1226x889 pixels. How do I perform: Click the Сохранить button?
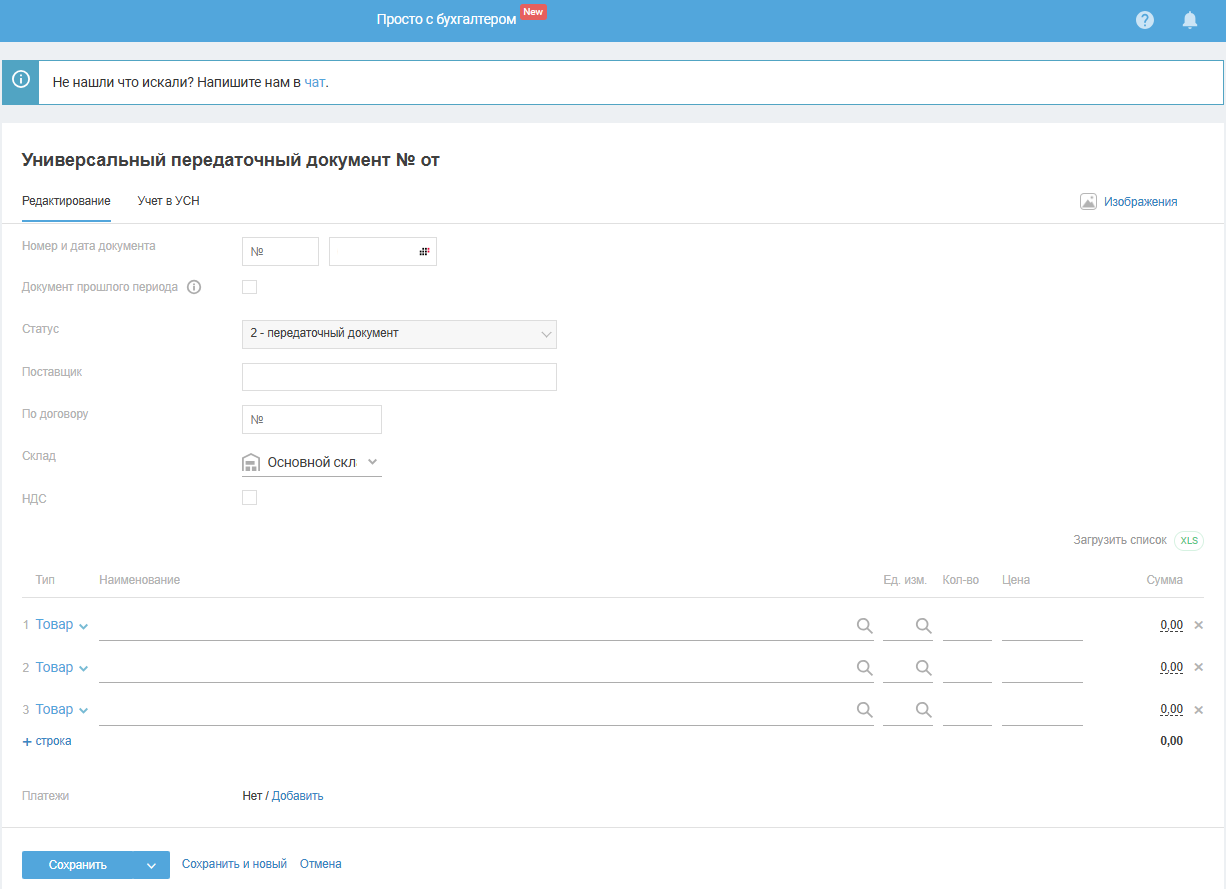click(x=78, y=865)
